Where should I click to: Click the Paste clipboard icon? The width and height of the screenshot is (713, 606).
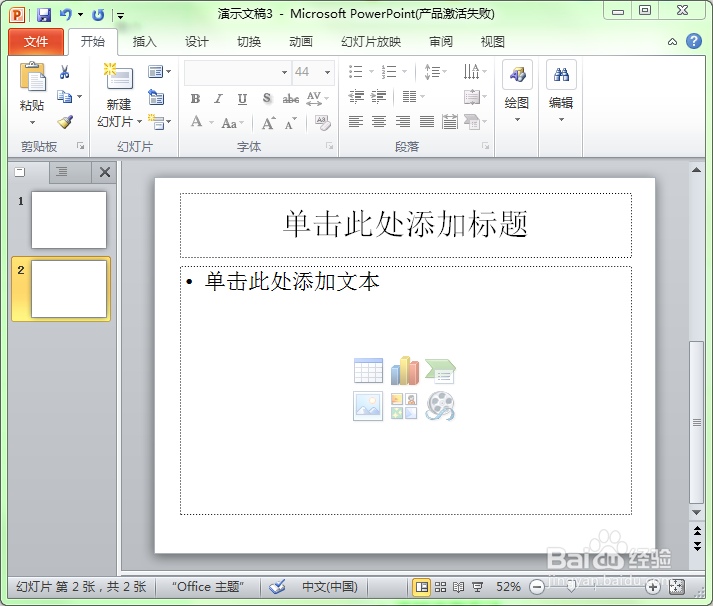[x=32, y=76]
